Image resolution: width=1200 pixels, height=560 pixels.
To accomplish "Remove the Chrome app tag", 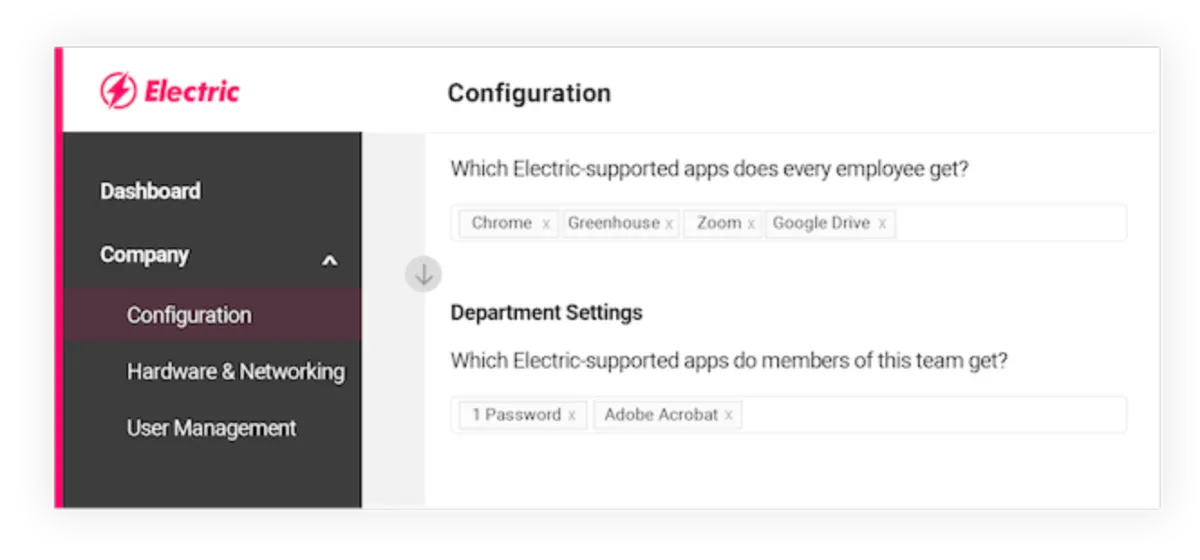I will (546, 224).
